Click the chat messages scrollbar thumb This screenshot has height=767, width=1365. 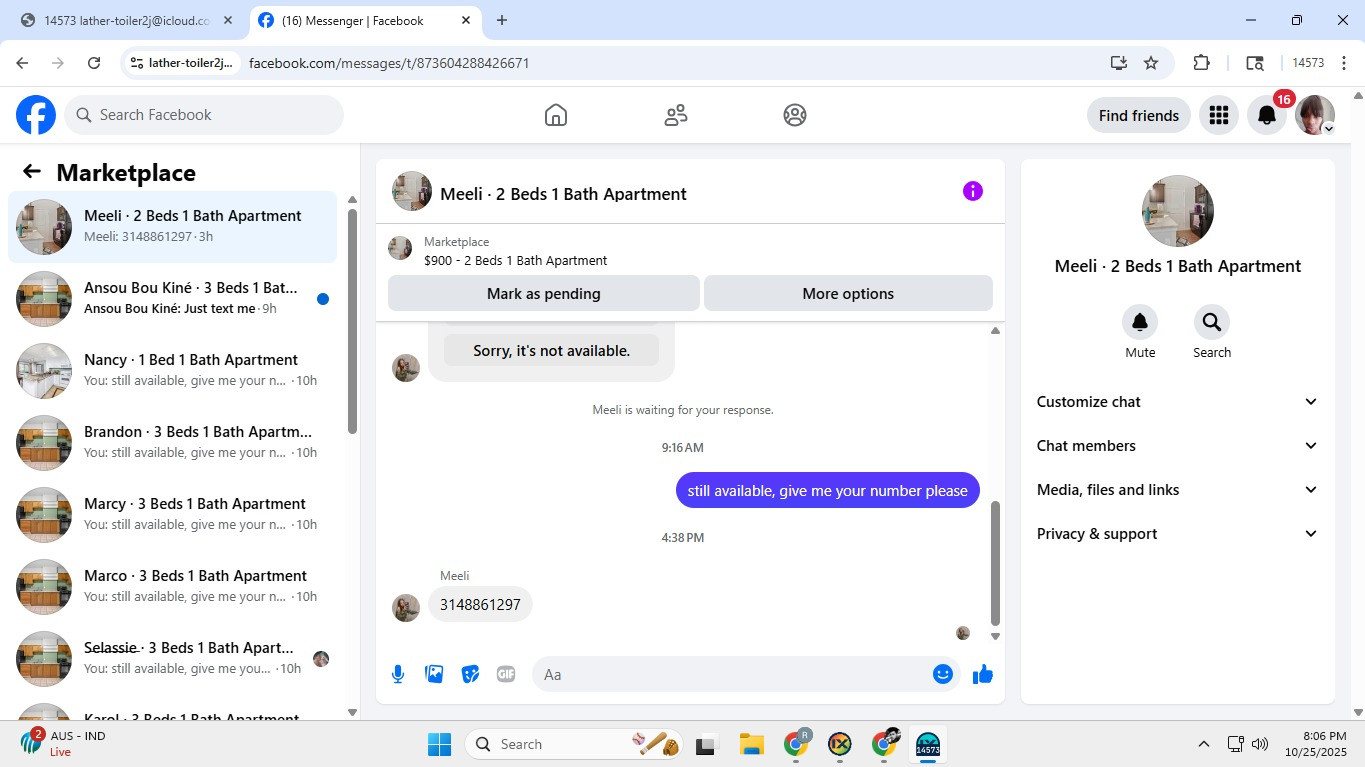(995, 562)
